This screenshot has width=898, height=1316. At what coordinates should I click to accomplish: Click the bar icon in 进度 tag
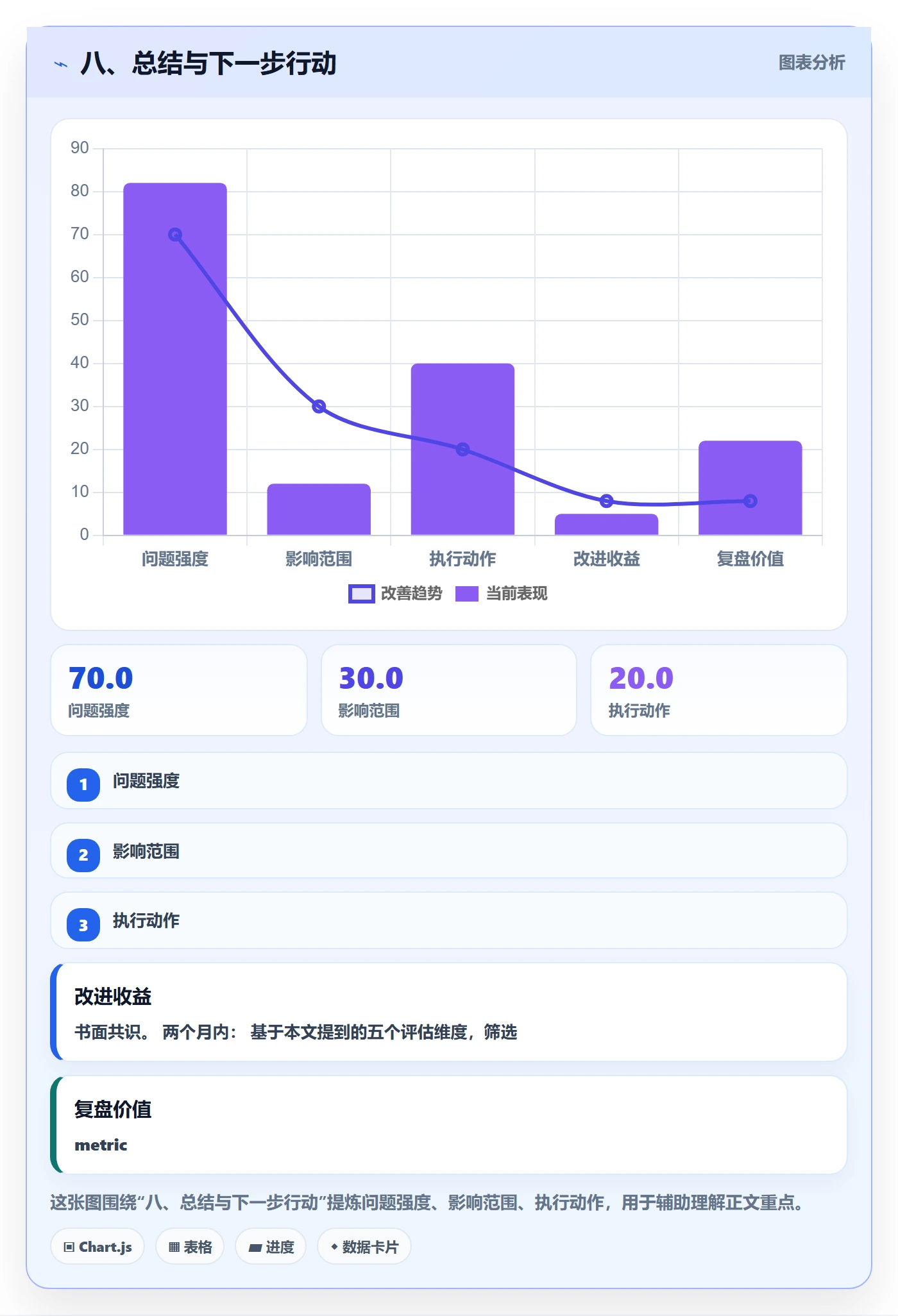point(255,1248)
